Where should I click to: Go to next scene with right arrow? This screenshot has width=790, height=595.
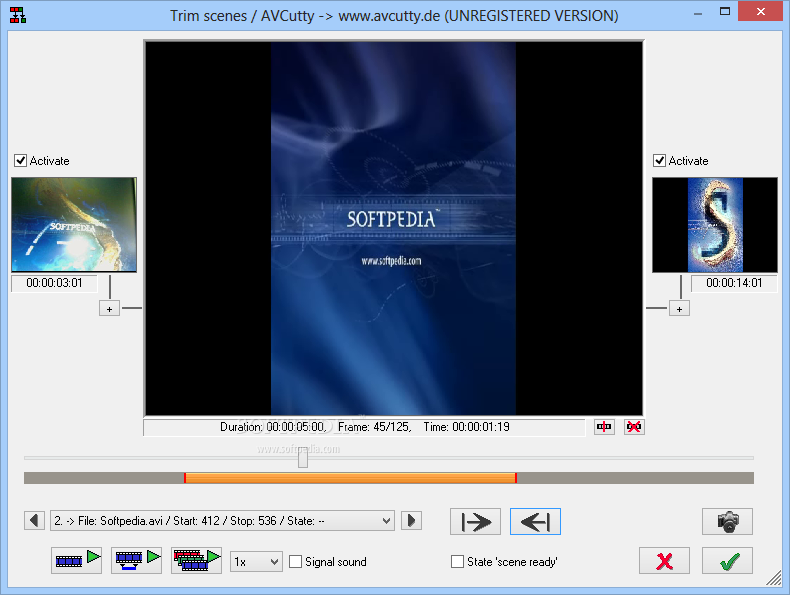411,520
